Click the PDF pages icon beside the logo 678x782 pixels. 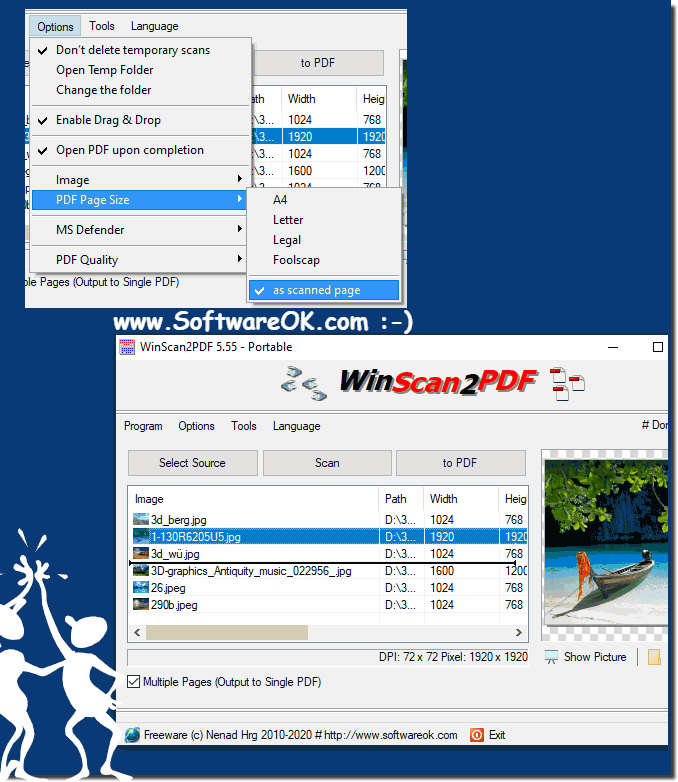coord(567,384)
